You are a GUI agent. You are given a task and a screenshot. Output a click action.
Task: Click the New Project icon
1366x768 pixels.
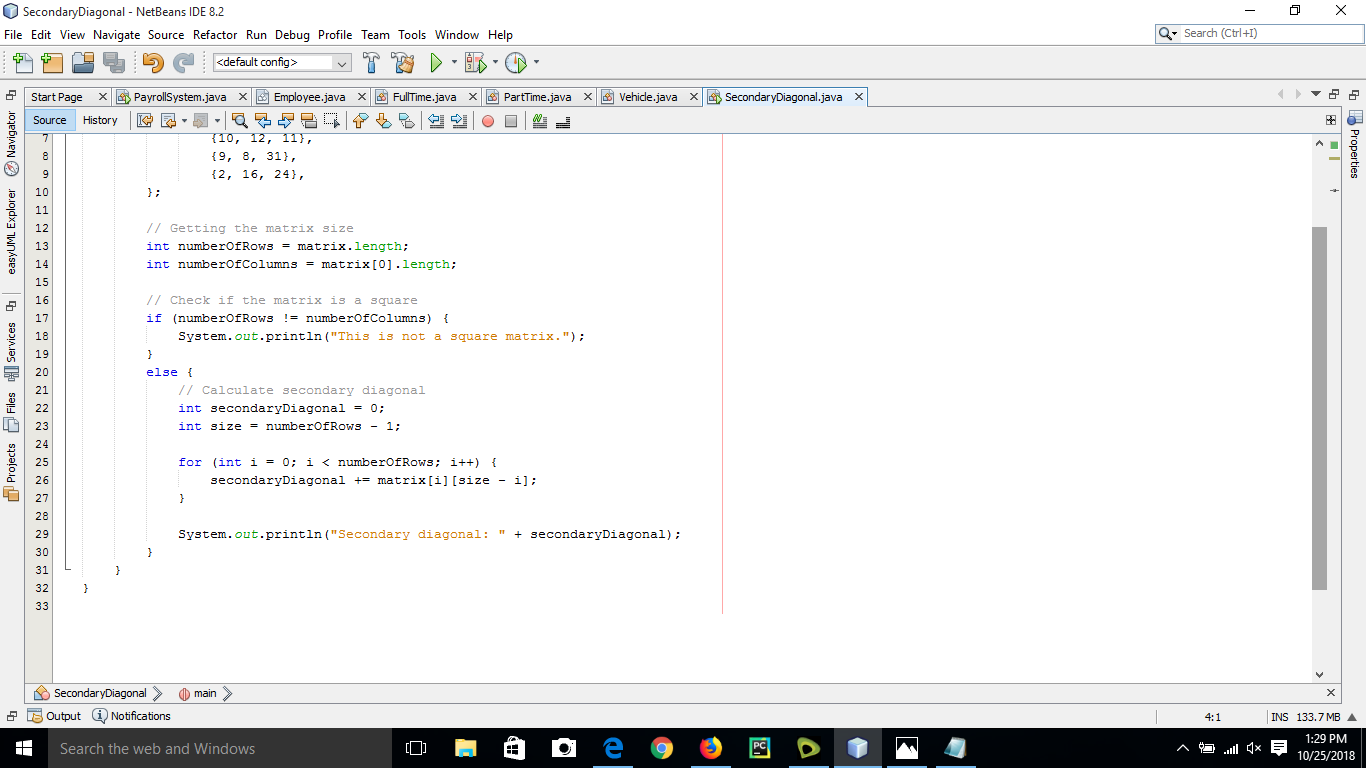52,63
